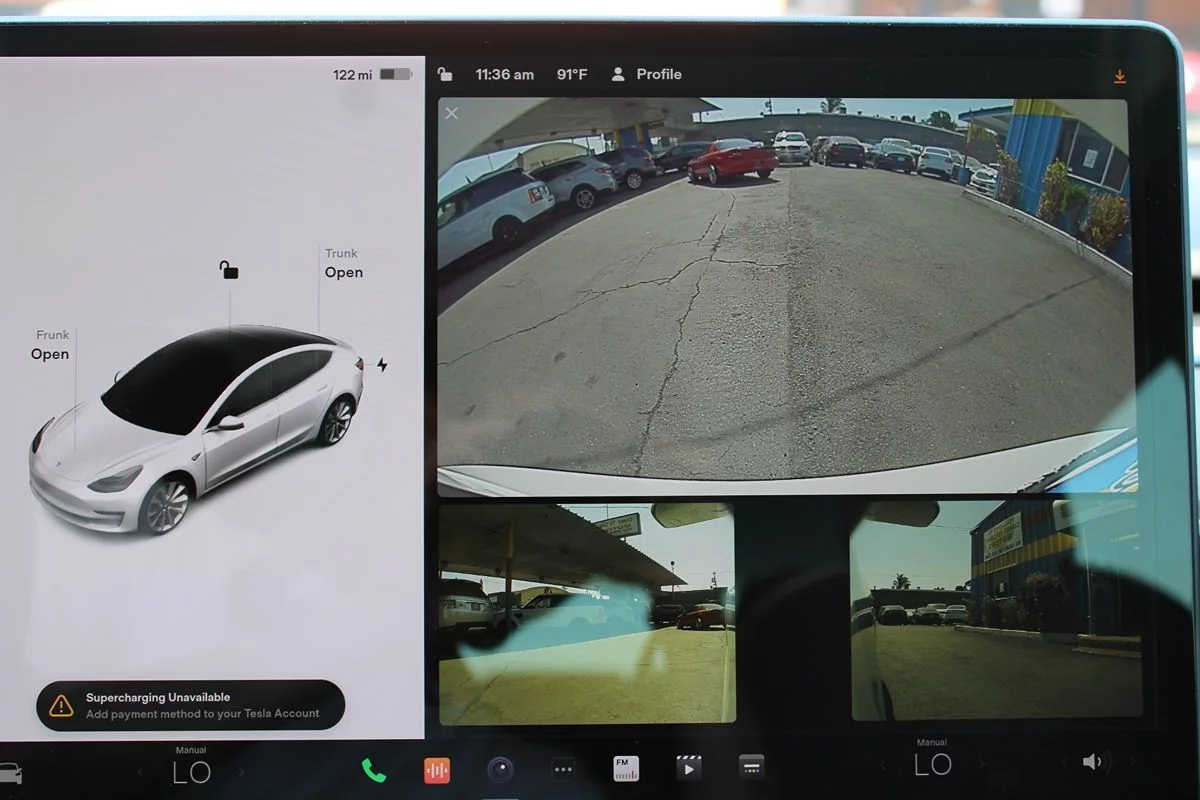
Task: Open the orange audio waveform app
Action: pos(437,769)
